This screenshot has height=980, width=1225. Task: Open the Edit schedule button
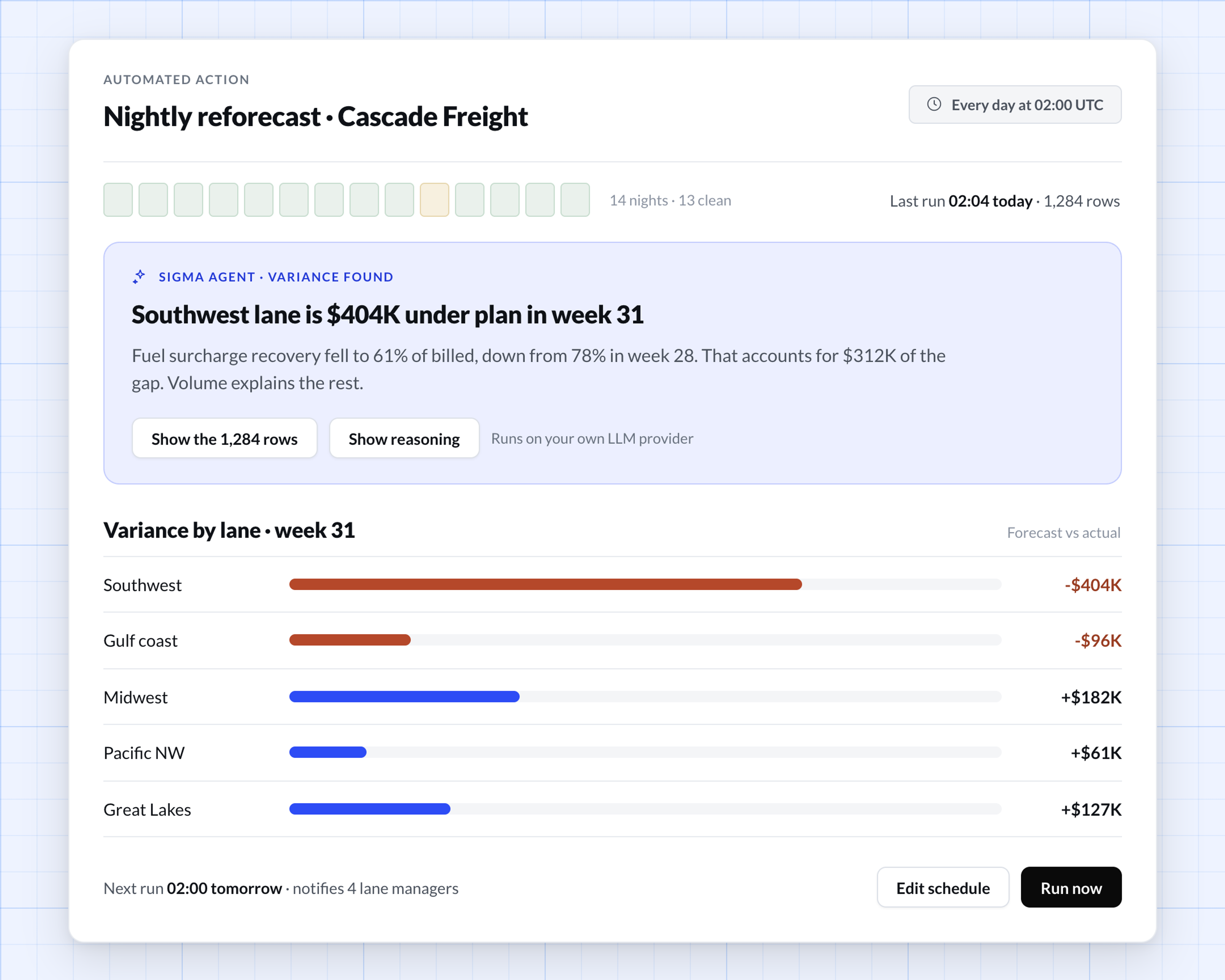point(943,887)
